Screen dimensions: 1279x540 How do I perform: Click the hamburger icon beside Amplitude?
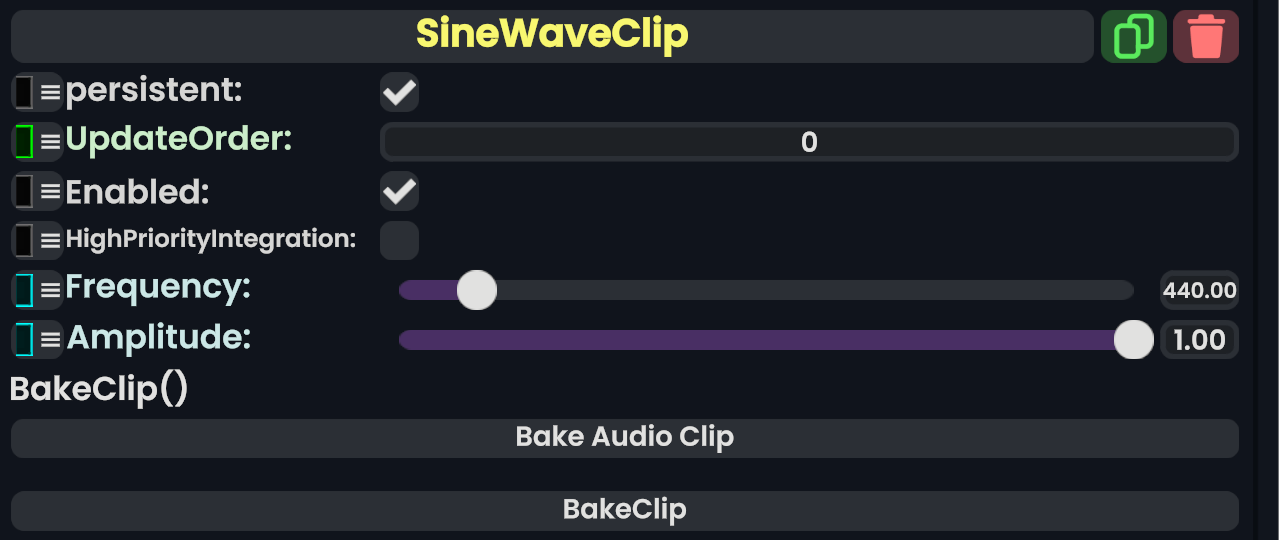[x=50, y=339]
